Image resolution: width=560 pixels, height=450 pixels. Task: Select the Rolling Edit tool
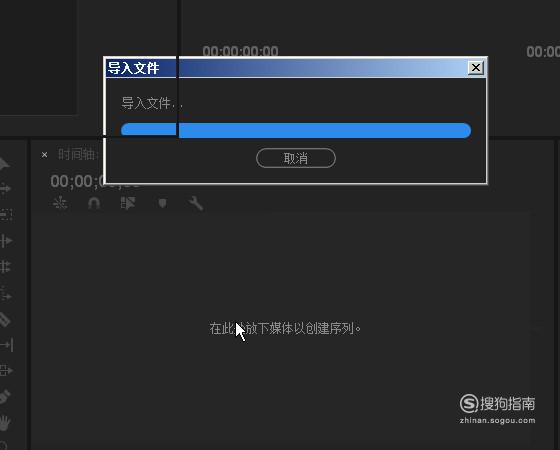[x=5, y=267]
